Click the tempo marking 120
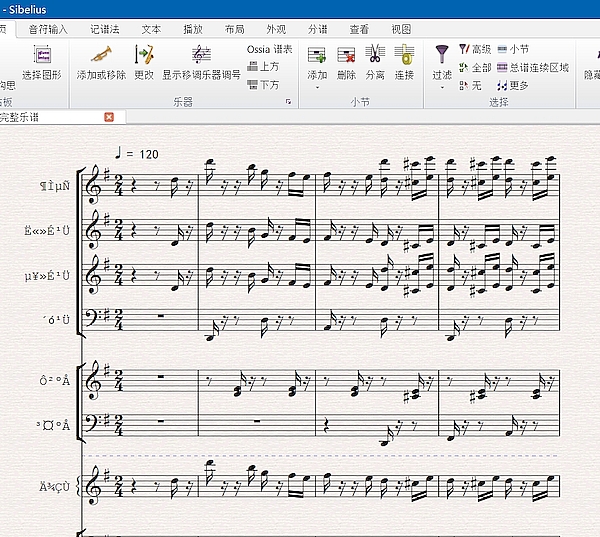Viewport: 600px width, 537px height. coord(149,154)
